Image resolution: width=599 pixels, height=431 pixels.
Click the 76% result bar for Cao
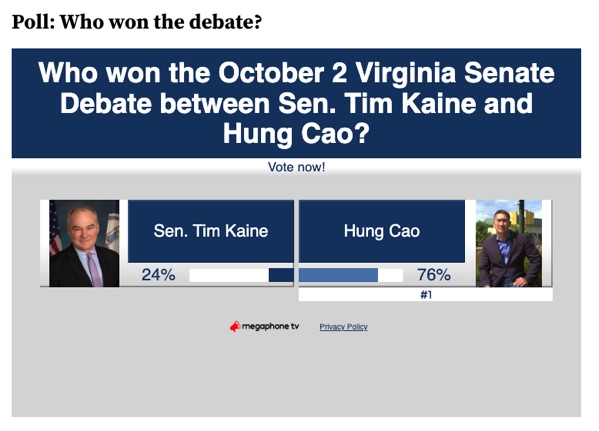[x=351, y=275]
